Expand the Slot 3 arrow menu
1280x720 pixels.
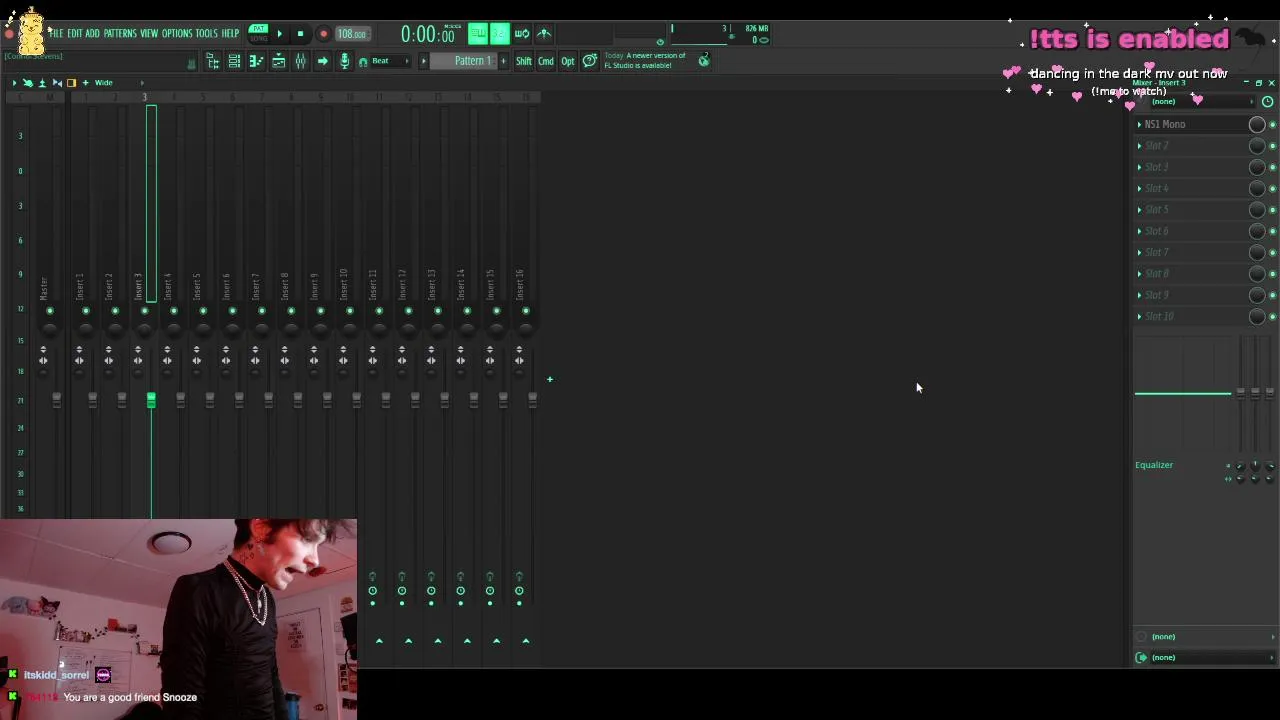pyautogui.click(x=1139, y=167)
